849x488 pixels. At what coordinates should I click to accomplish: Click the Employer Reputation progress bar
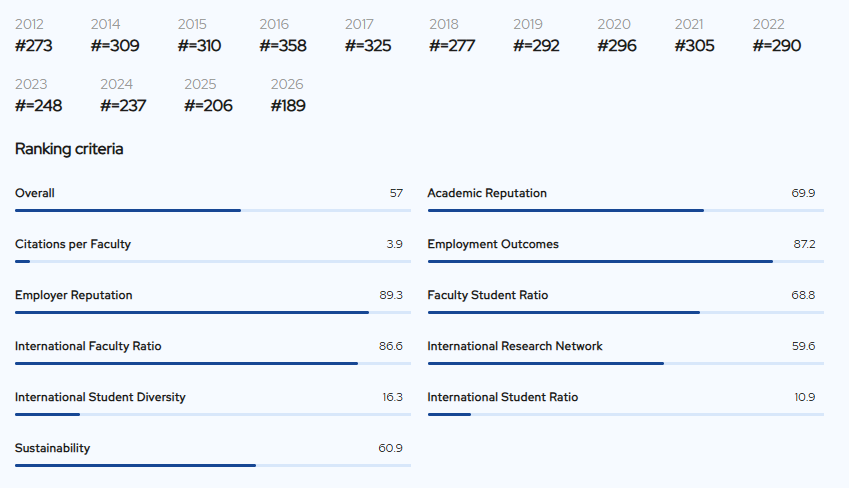[x=212, y=312]
